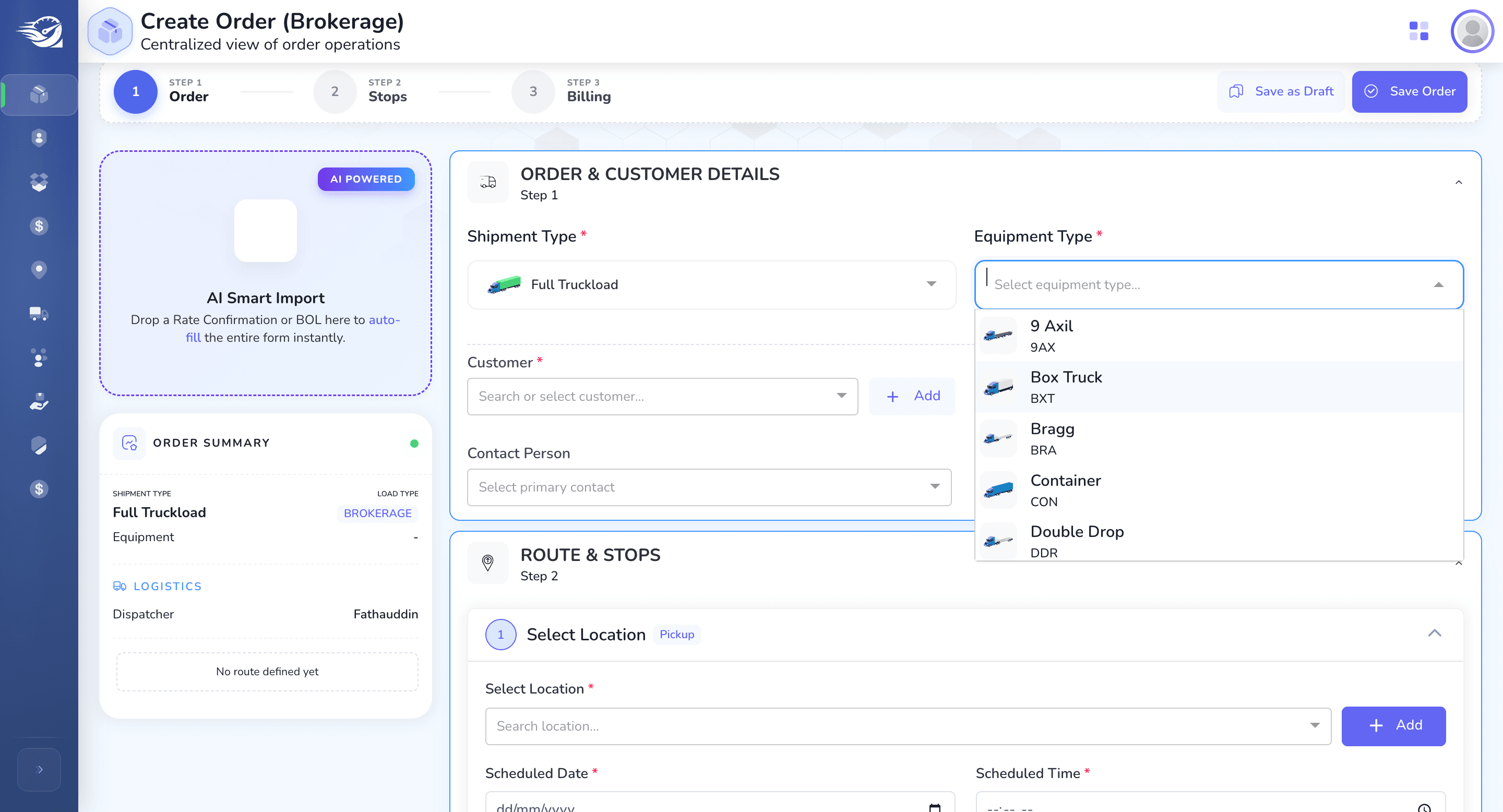Click the Scheduled Date input field
Screen dimensions: 1503x812
click(720, 803)
